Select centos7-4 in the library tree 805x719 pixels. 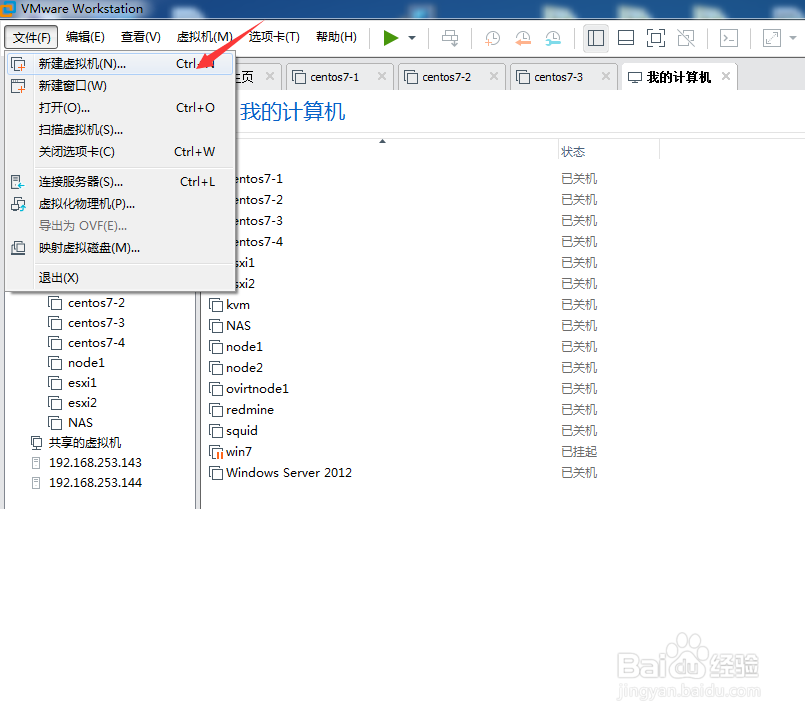tap(96, 343)
